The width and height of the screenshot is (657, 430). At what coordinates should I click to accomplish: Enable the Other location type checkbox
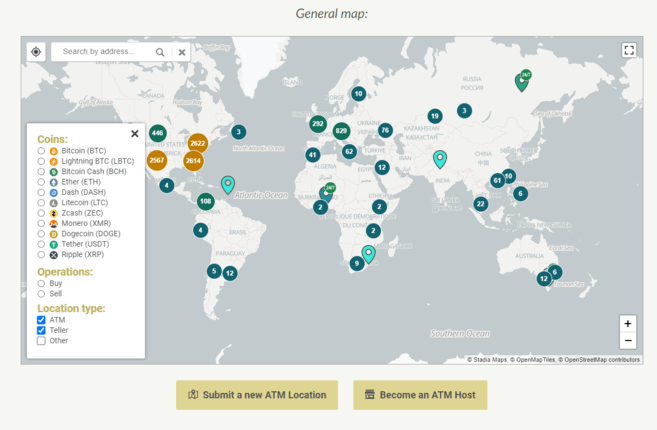pos(41,341)
